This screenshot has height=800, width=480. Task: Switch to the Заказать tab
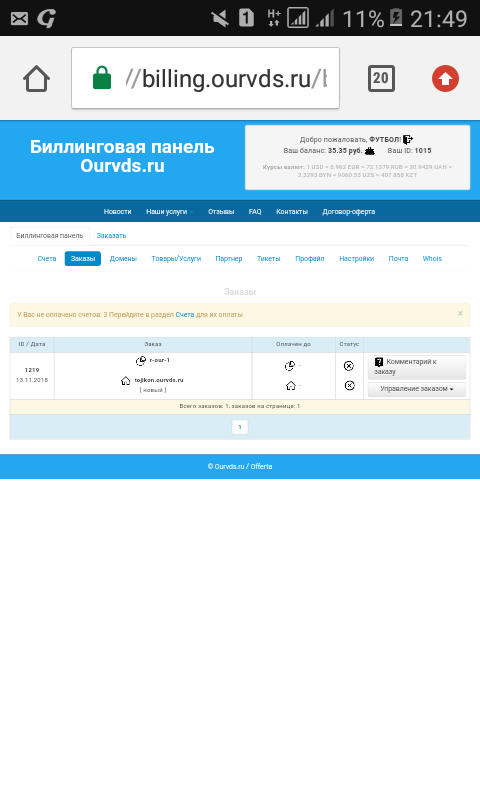point(111,236)
